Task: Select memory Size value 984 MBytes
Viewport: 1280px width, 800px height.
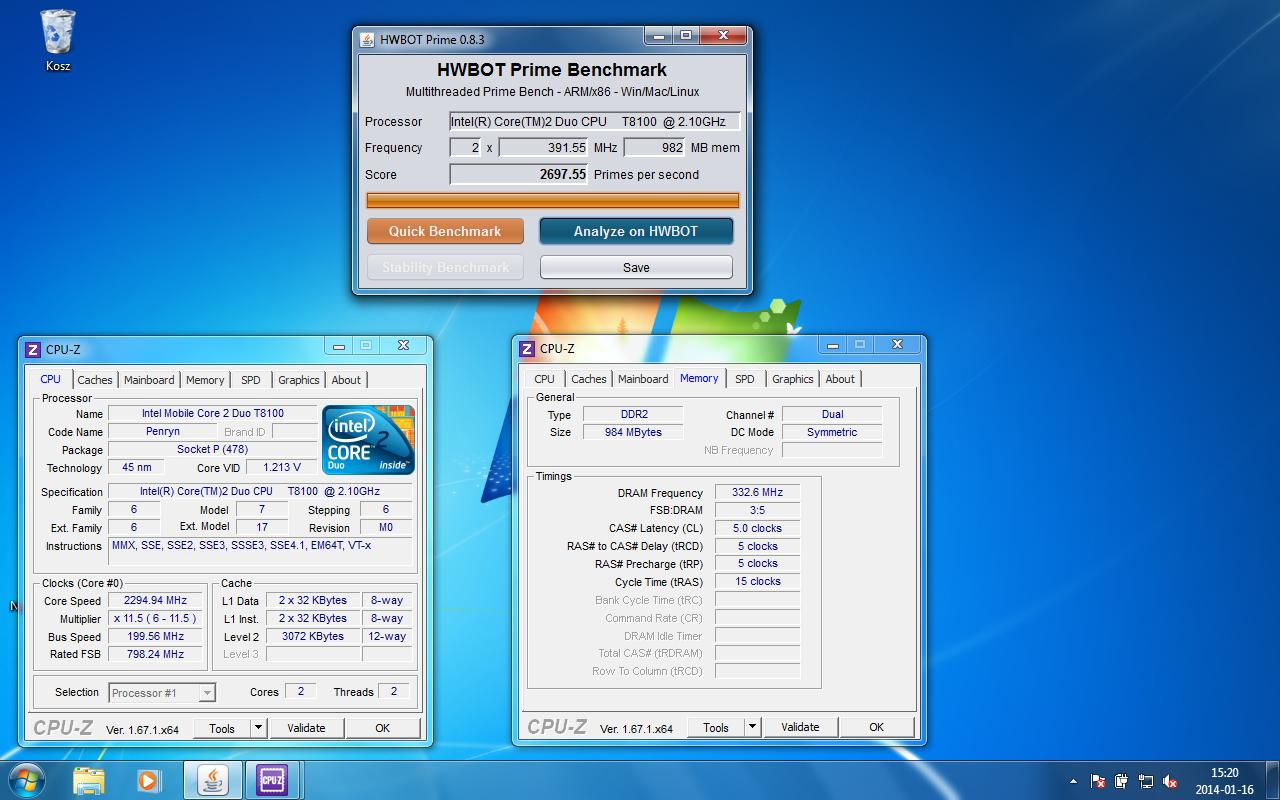Action: coord(633,432)
